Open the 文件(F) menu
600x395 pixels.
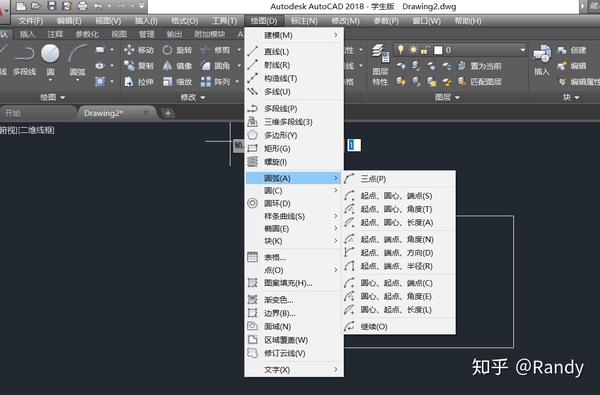pyautogui.click(x=31, y=21)
